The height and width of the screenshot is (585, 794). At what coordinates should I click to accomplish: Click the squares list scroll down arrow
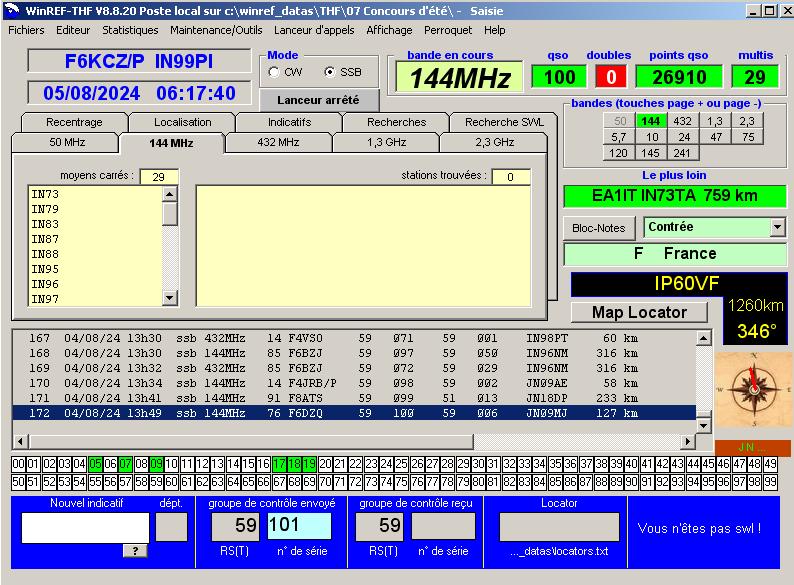pos(170,298)
